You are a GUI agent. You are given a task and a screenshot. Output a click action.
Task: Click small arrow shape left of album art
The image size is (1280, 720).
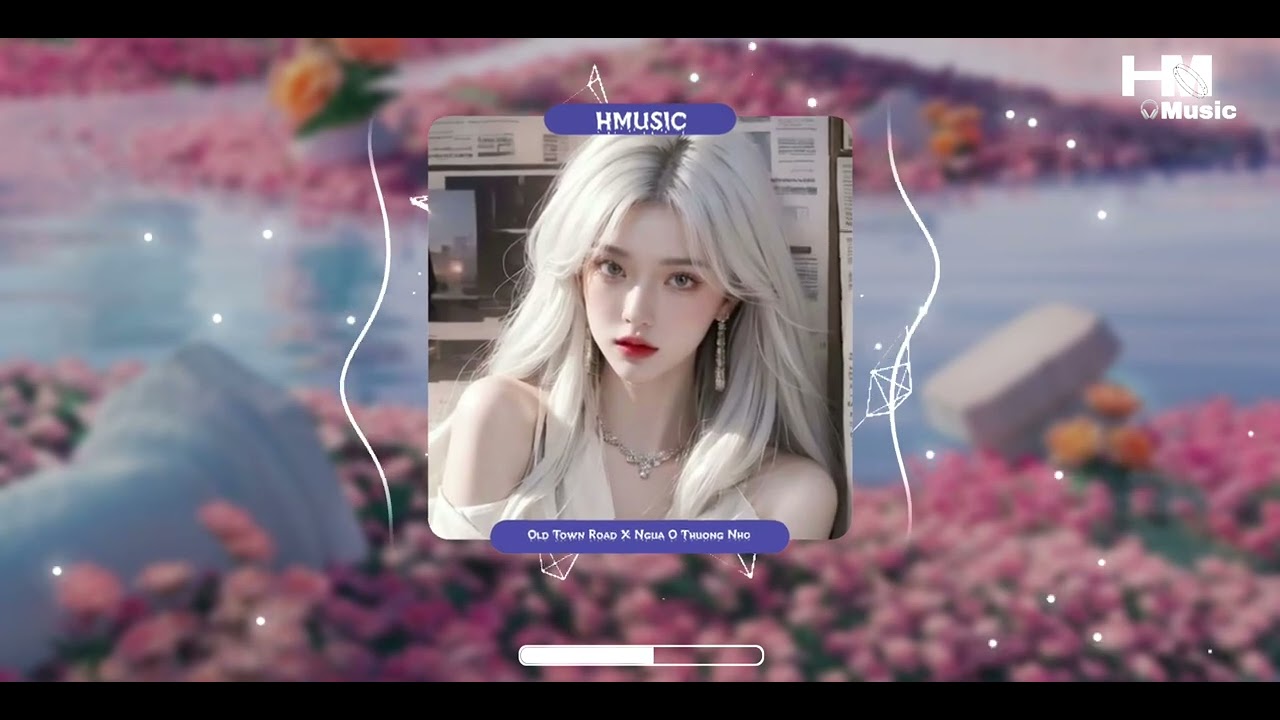419,203
